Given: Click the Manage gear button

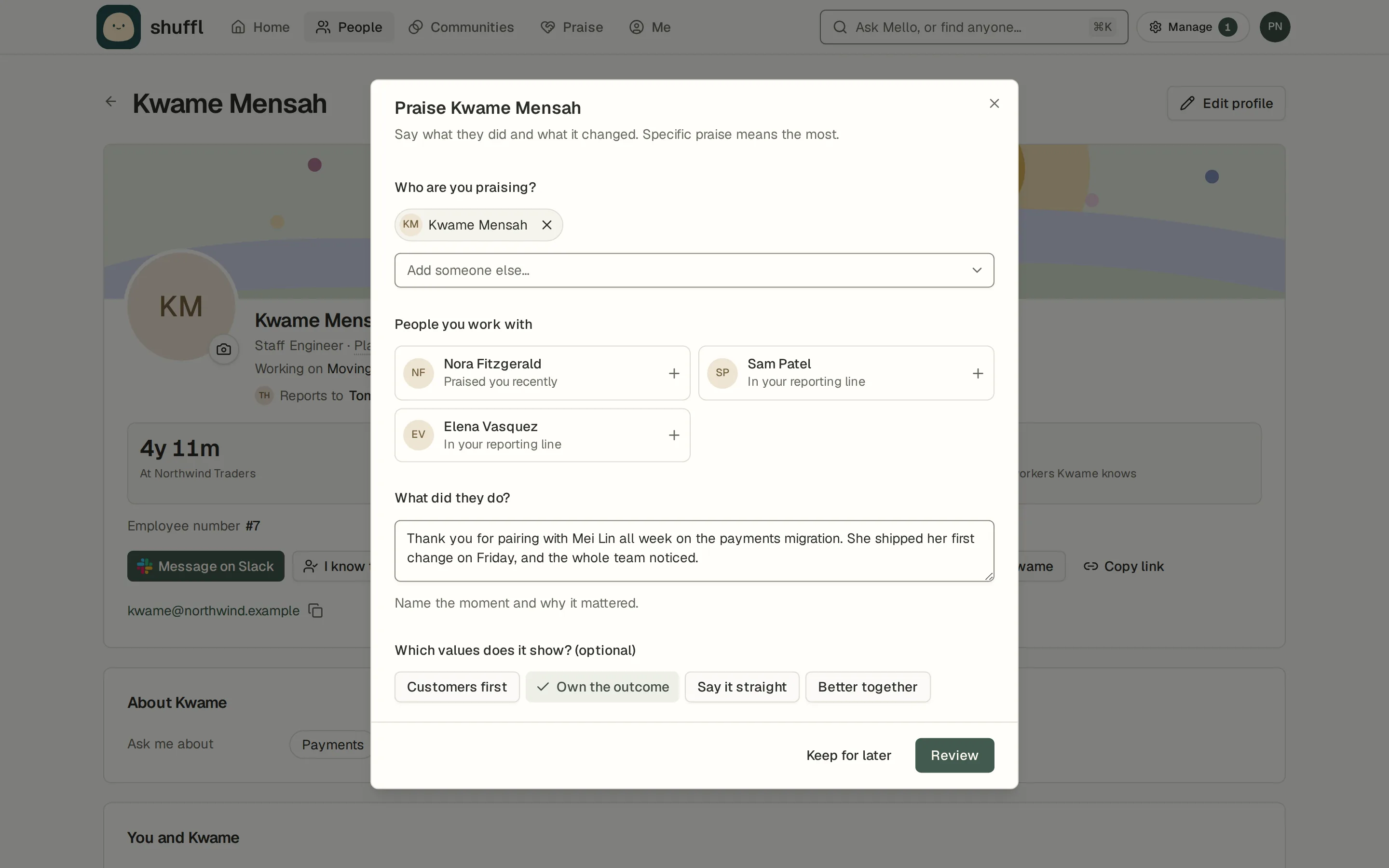Looking at the screenshot, I should click(x=1192, y=27).
